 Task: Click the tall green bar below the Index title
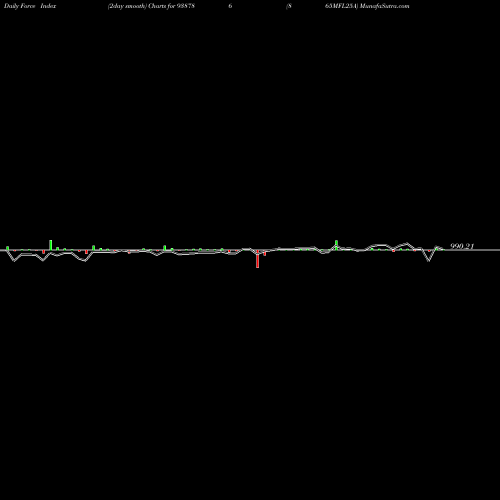tap(51, 245)
